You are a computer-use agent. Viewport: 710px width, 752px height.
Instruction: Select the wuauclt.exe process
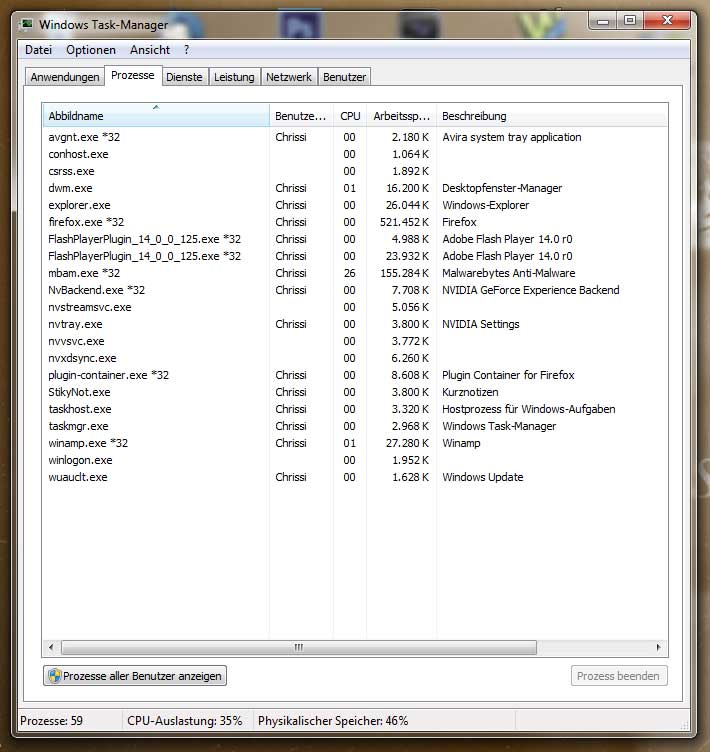355,477
